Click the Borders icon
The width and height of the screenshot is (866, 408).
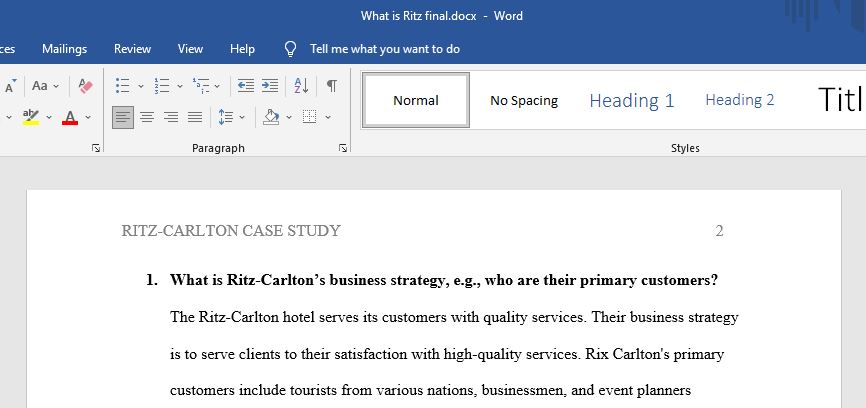coord(310,117)
